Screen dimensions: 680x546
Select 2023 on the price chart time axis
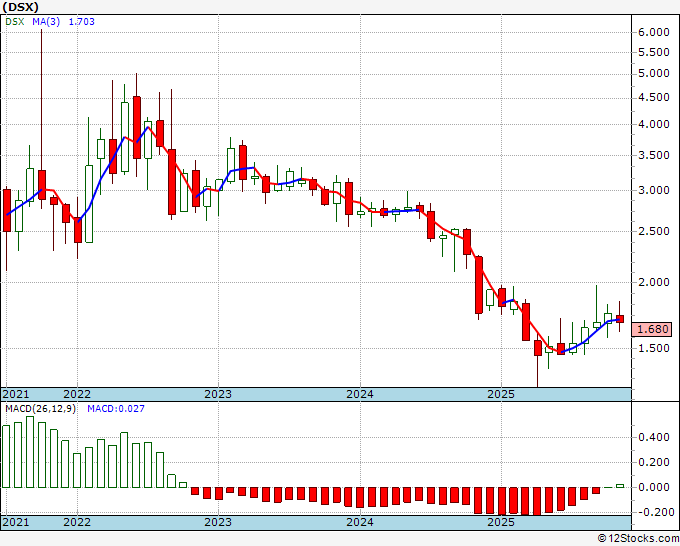coord(218,394)
